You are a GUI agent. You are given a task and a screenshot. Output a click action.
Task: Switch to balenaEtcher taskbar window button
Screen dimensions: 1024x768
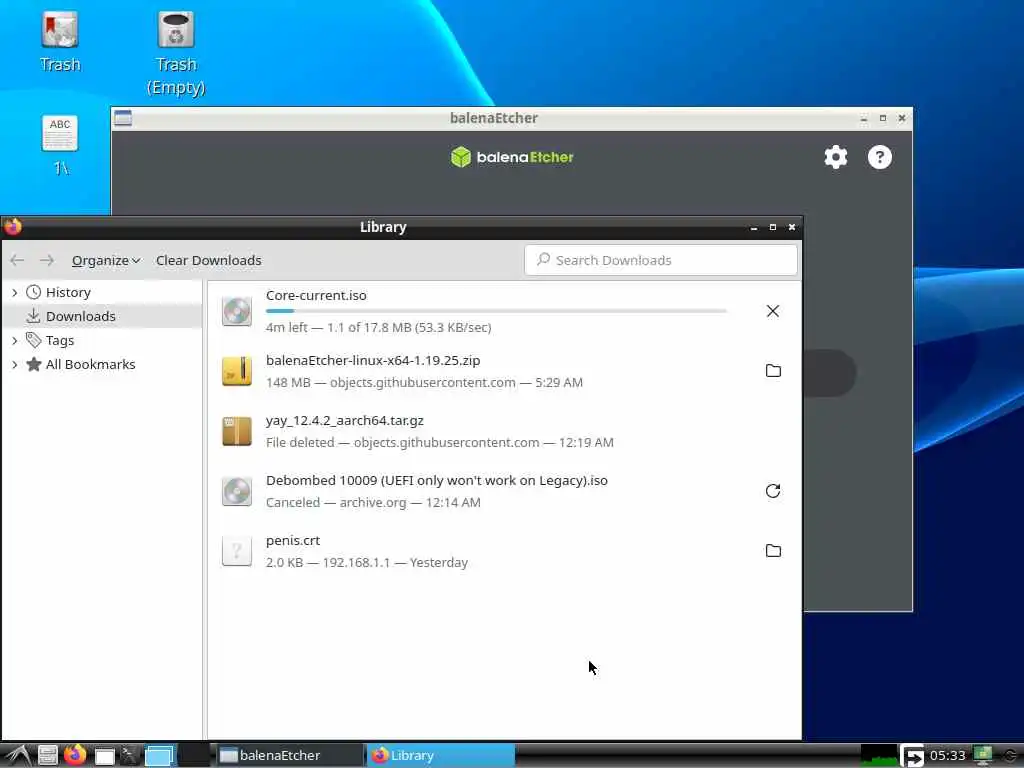pos(289,756)
